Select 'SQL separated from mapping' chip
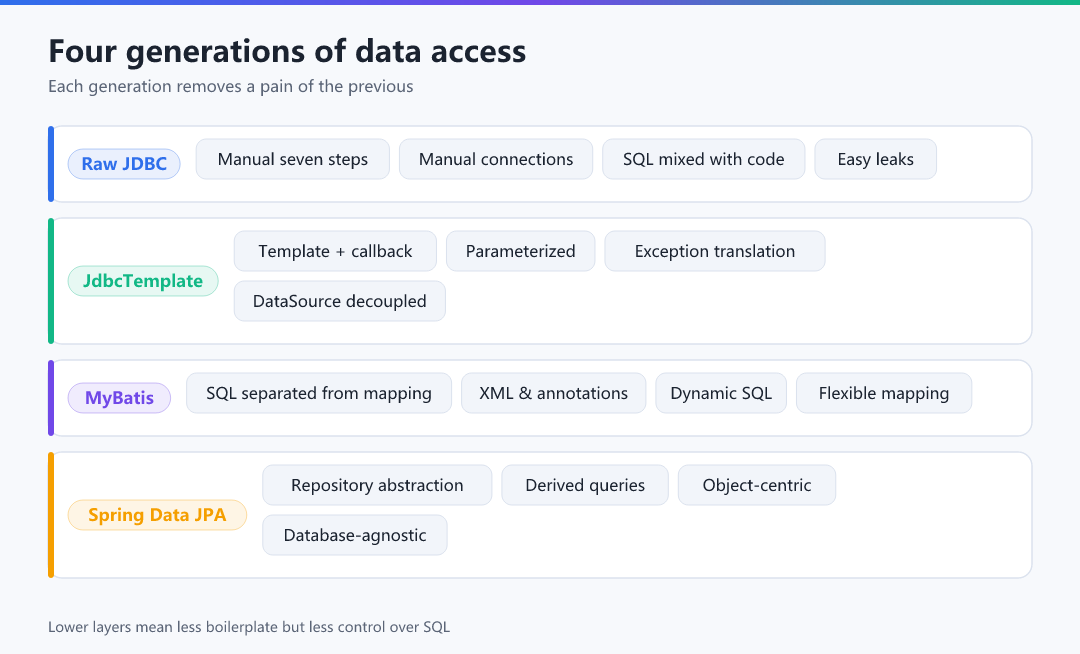The image size is (1080, 654). click(319, 393)
